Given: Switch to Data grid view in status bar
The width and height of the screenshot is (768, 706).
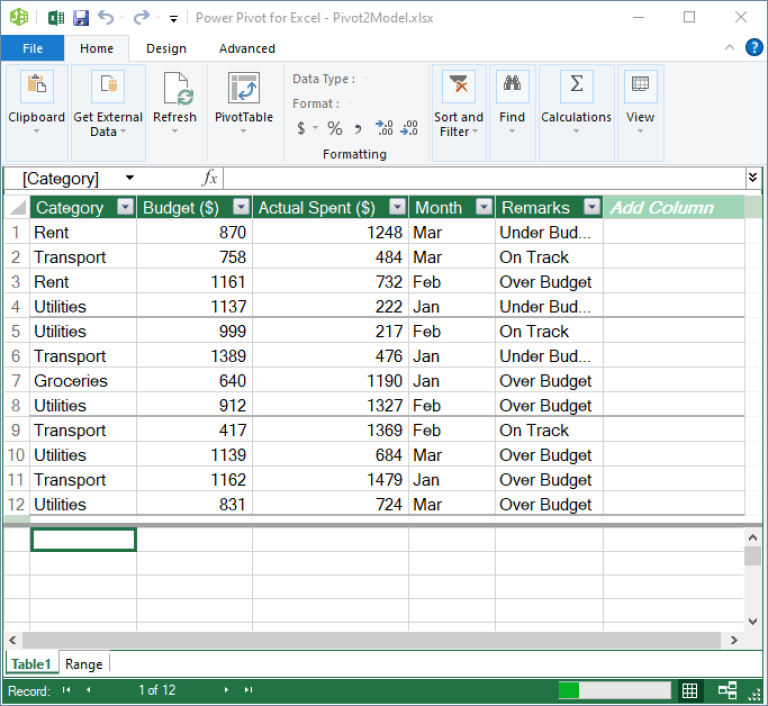Looking at the screenshot, I should click(690, 690).
